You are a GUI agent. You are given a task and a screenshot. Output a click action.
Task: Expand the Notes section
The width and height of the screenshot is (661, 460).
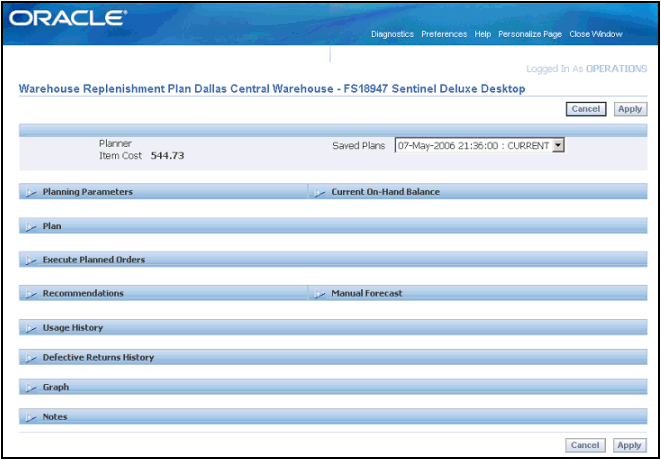[x=32, y=417]
